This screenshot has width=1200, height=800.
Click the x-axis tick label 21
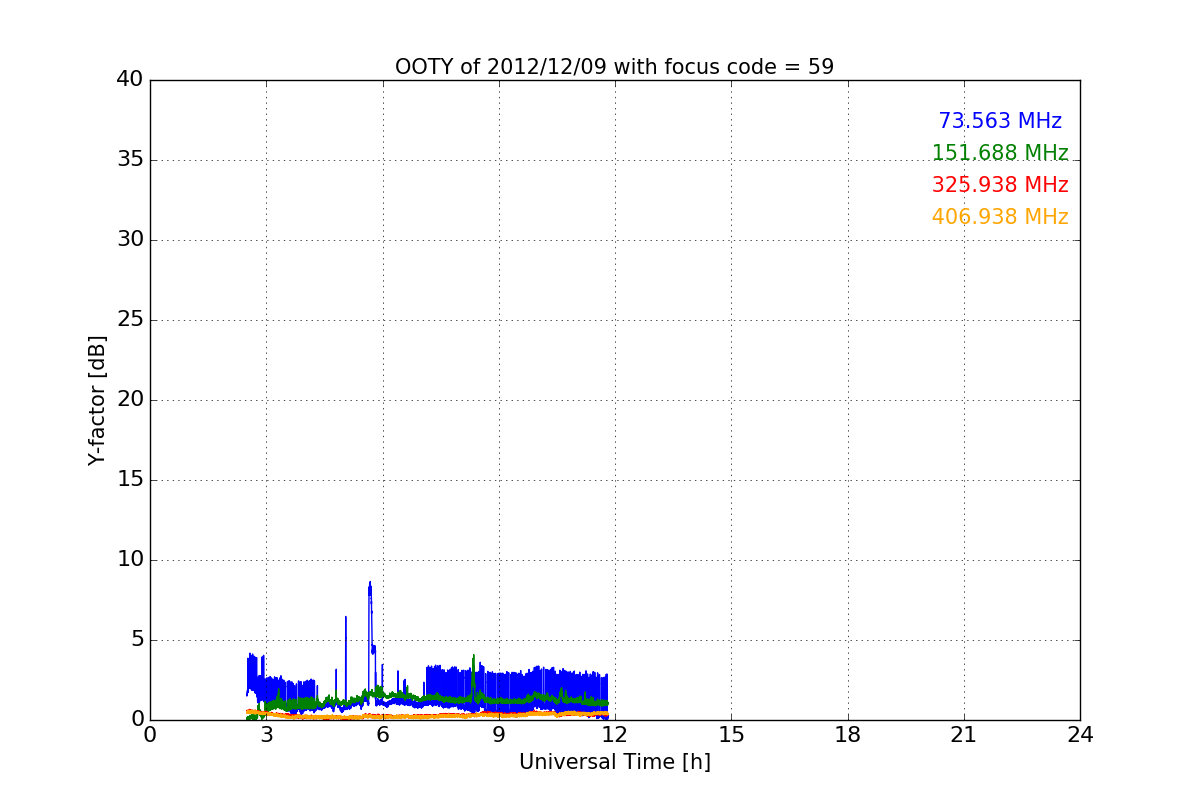[964, 735]
